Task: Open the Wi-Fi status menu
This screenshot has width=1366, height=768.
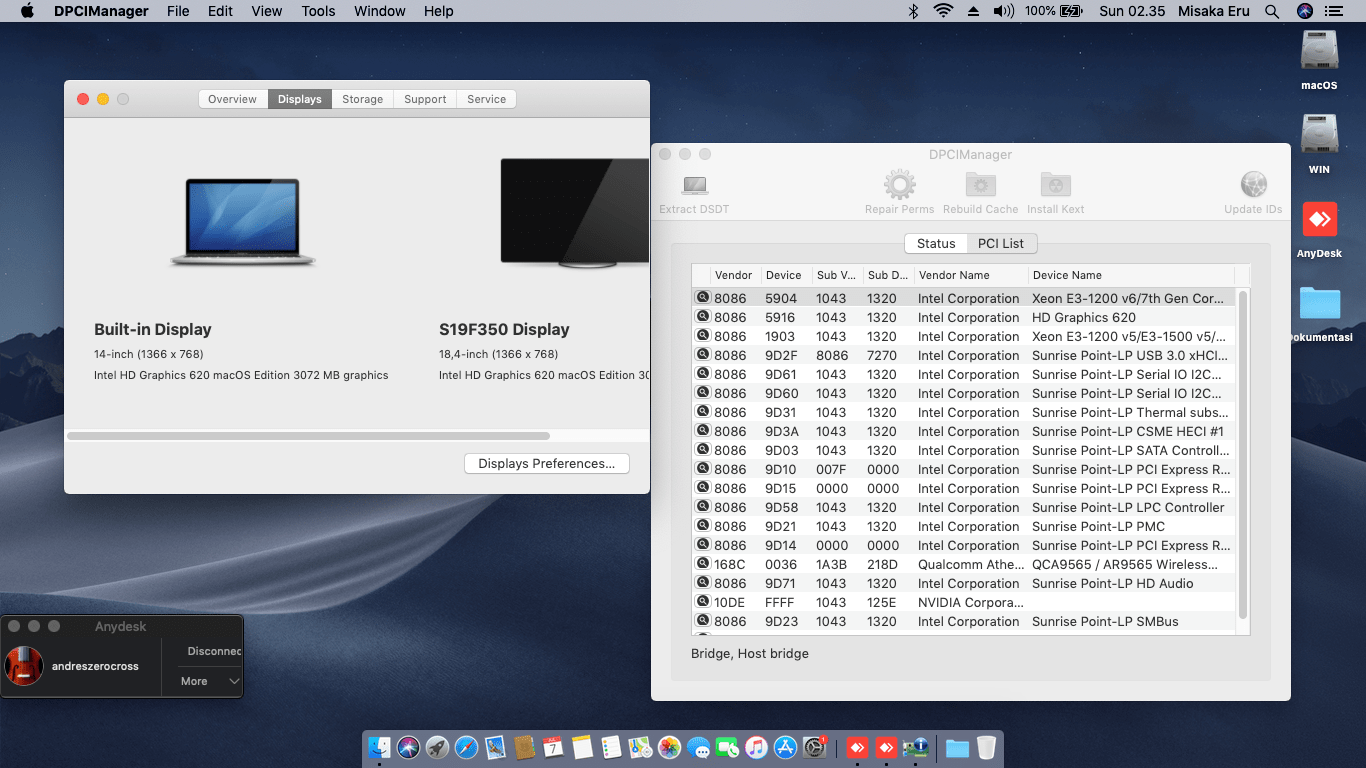Action: [943, 11]
